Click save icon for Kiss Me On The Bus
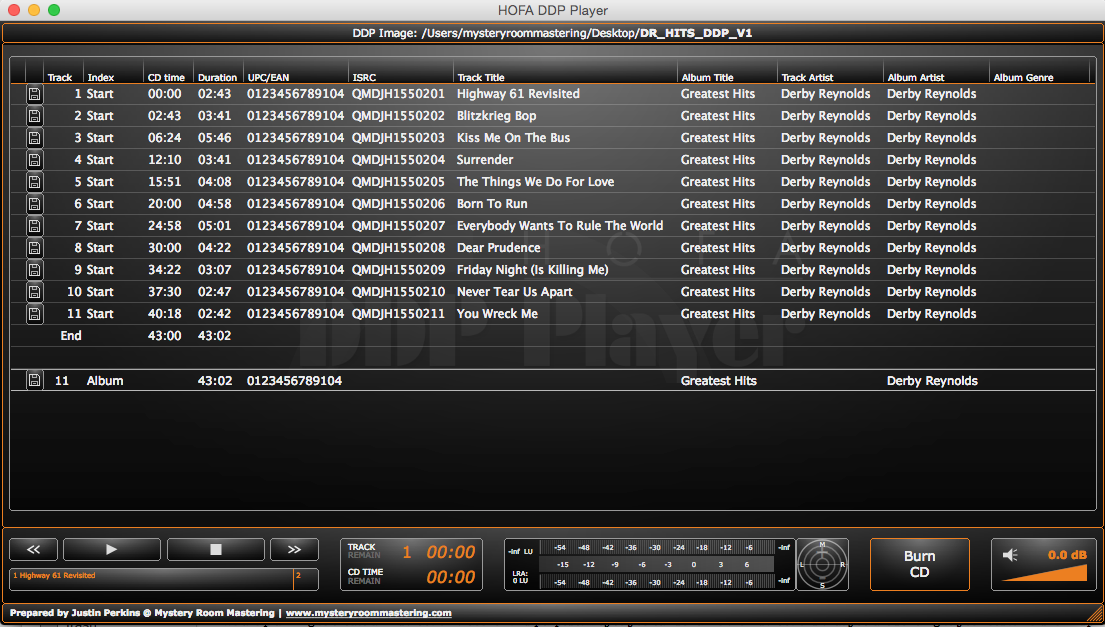The width and height of the screenshot is (1105, 627). tap(35, 138)
